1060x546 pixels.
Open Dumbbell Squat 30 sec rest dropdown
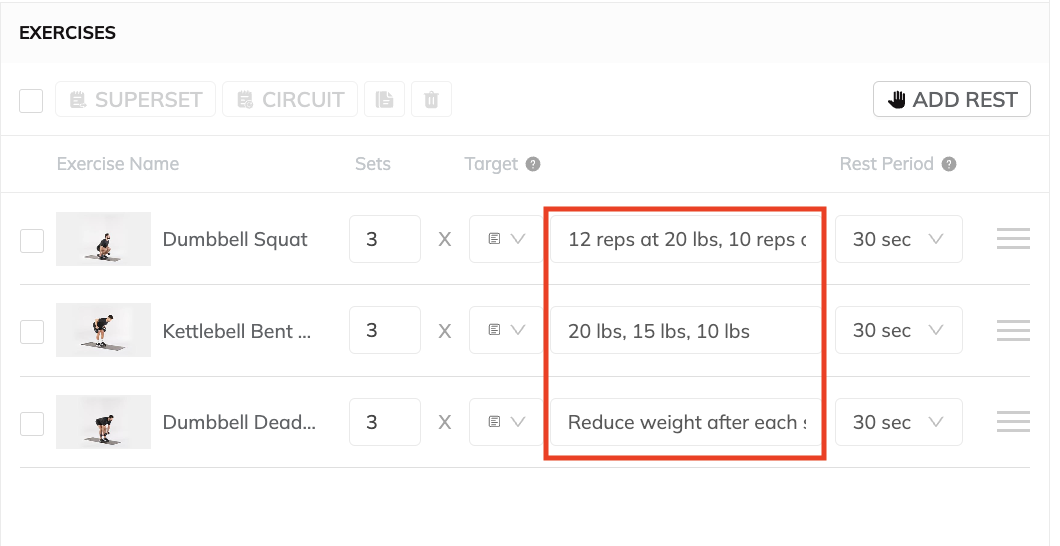(x=898, y=239)
